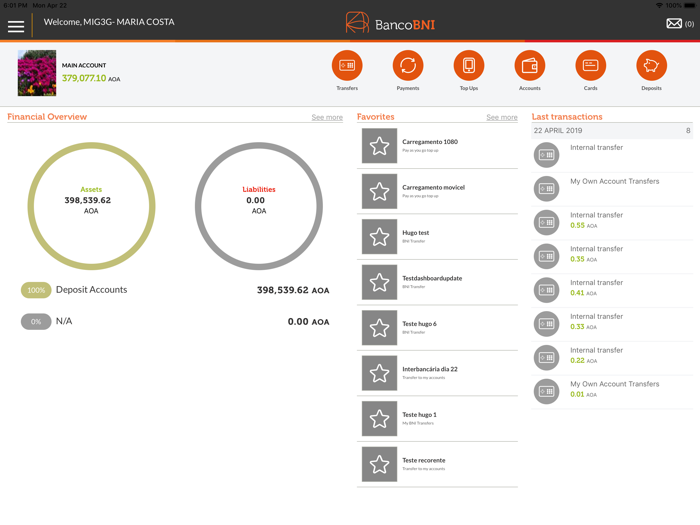Screen dimensions: 700x525
Task: Open the 0.35 AOA internal transfer icon
Action: (546, 256)
